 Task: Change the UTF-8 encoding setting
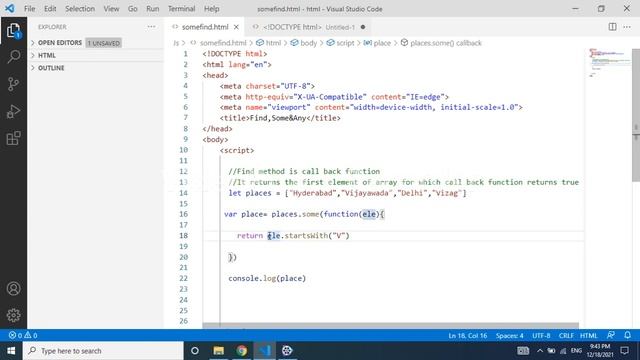pyautogui.click(x=541, y=336)
